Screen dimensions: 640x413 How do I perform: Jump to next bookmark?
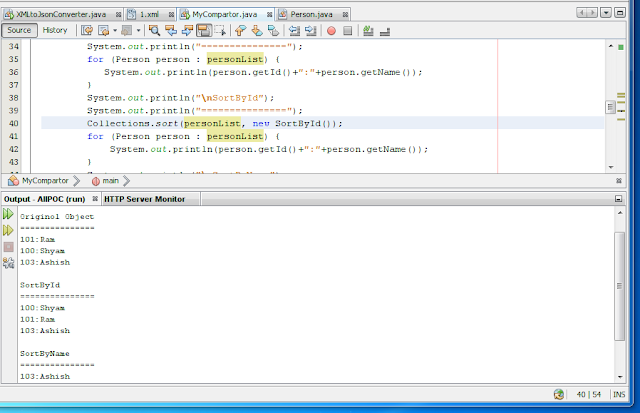pos(257,31)
